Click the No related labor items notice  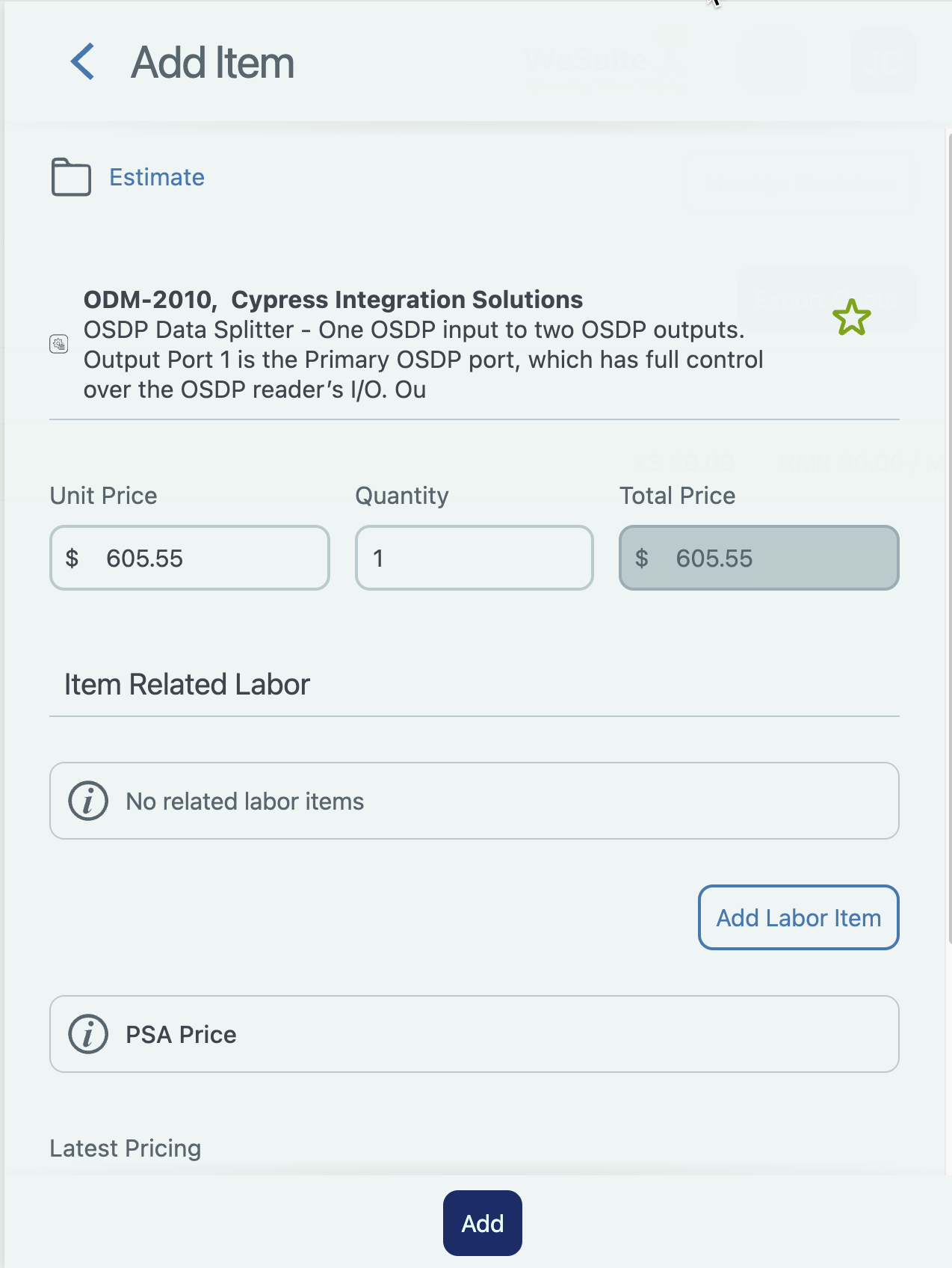coord(475,801)
